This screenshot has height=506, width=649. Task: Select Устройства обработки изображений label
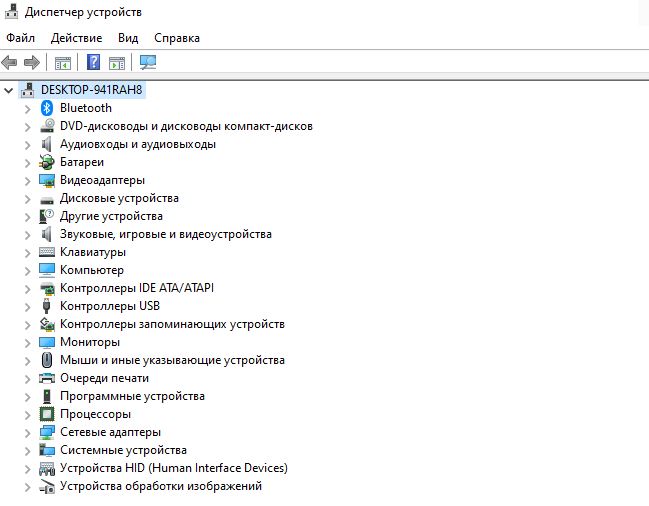tap(161, 486)
